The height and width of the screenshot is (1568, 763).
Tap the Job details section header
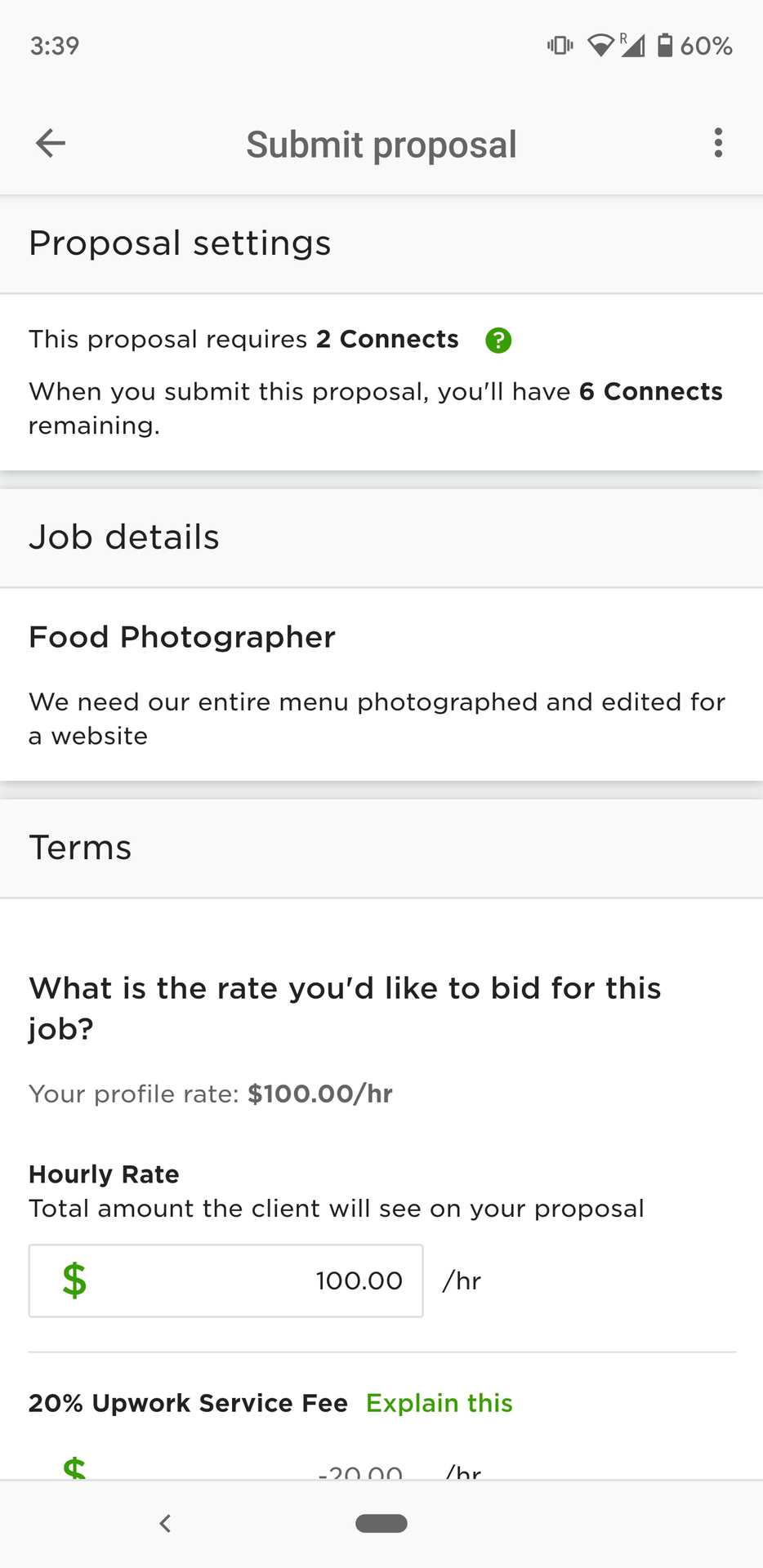124,537
